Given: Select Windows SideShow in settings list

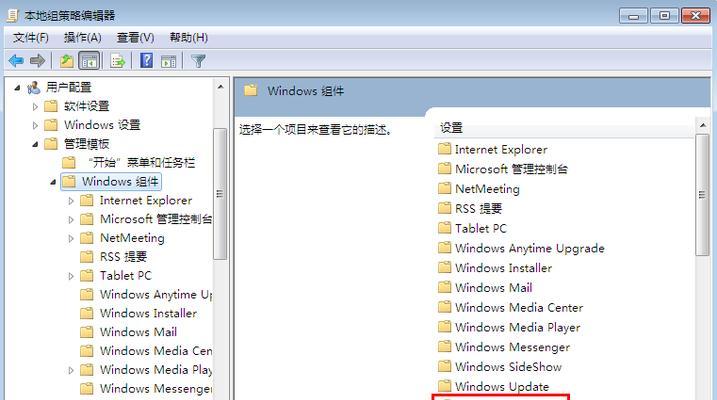Looking at the screenshot, I should (508, 367).
